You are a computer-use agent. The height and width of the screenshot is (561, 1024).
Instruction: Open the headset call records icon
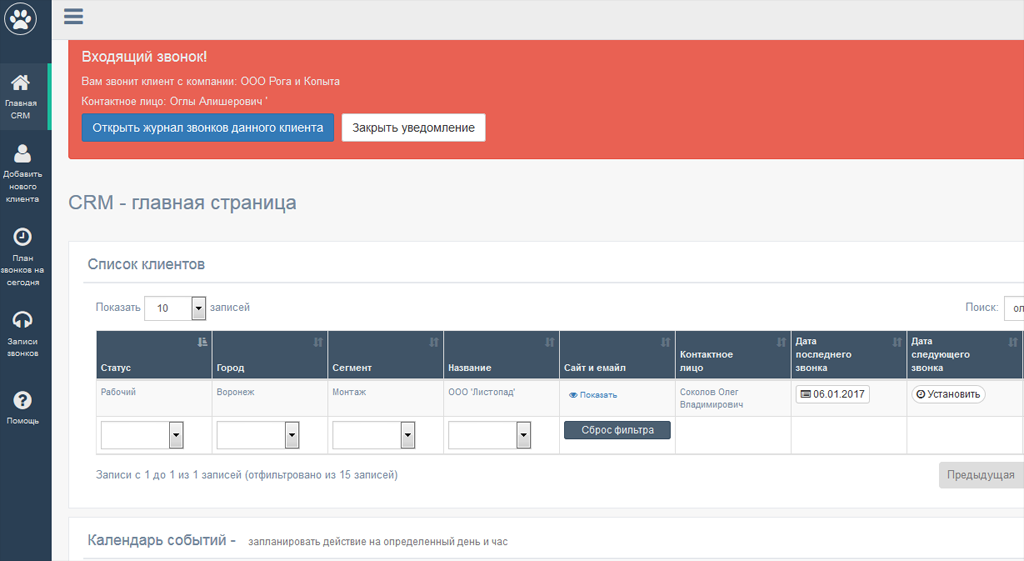[22, 320]
